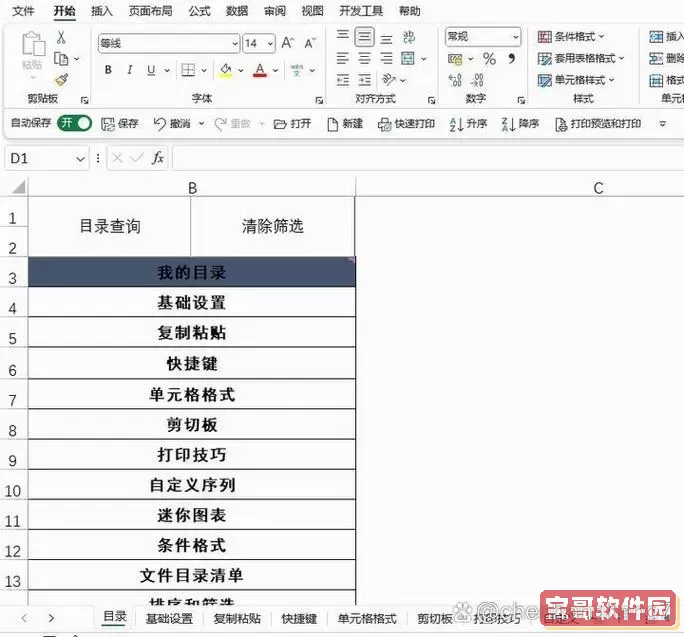Viewport: 684px width, 637px height.
Task: Click the 清除筛选 cell button
Action: tap(273, 226)
